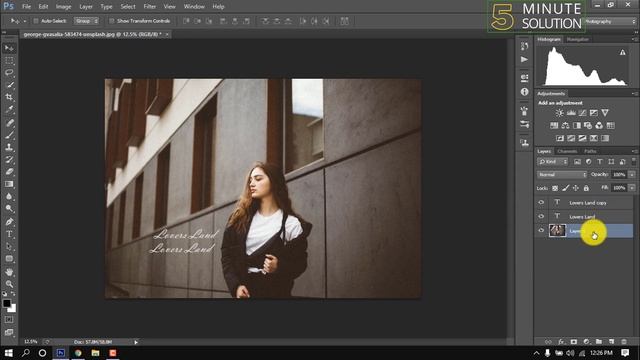The image size is (640, 360).
Task: Add a layer mask from Layers panel
Action: click(574, 342)
